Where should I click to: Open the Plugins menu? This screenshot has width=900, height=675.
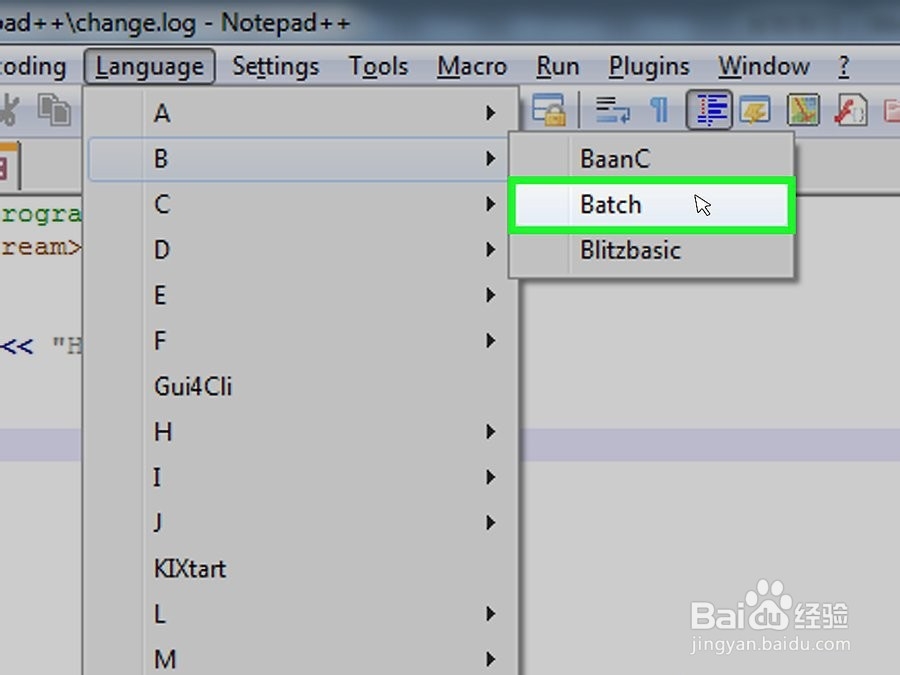point(648,66)
